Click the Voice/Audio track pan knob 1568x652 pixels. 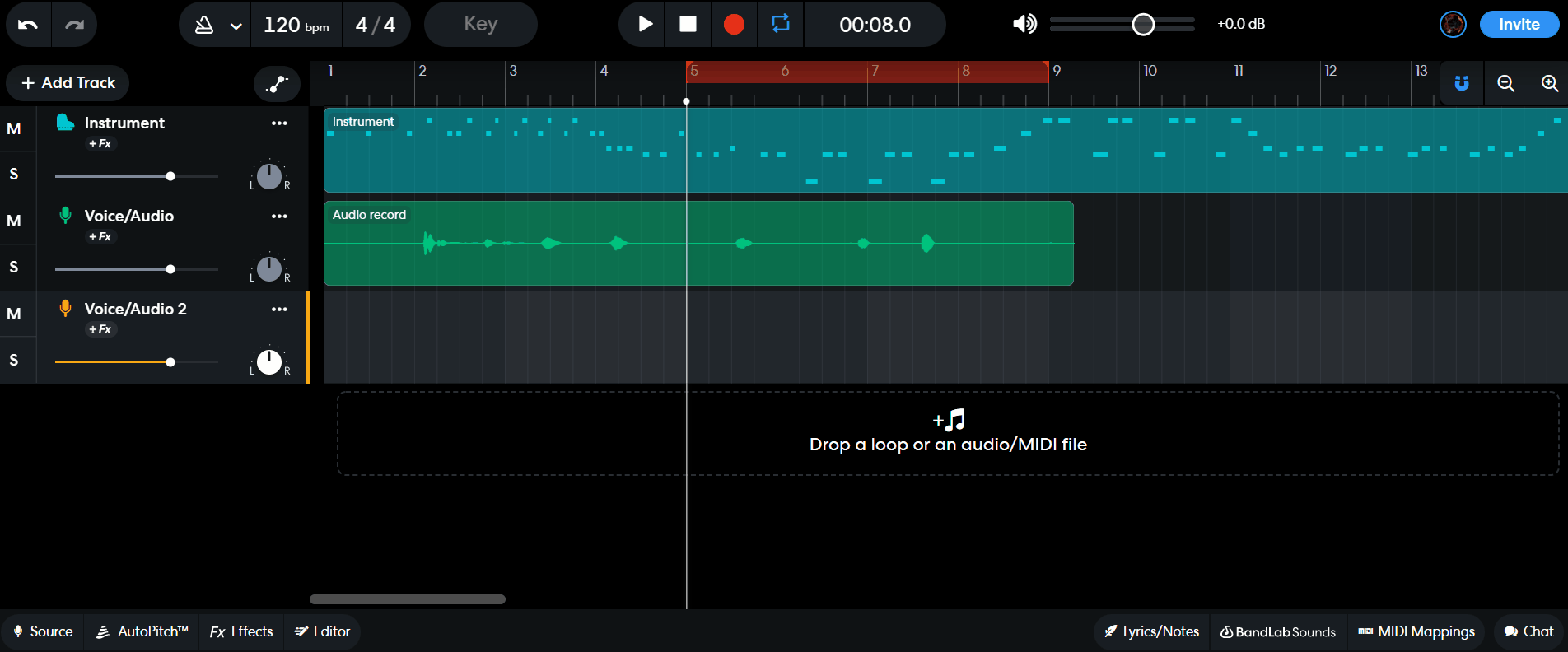click(x=269, y=269)
